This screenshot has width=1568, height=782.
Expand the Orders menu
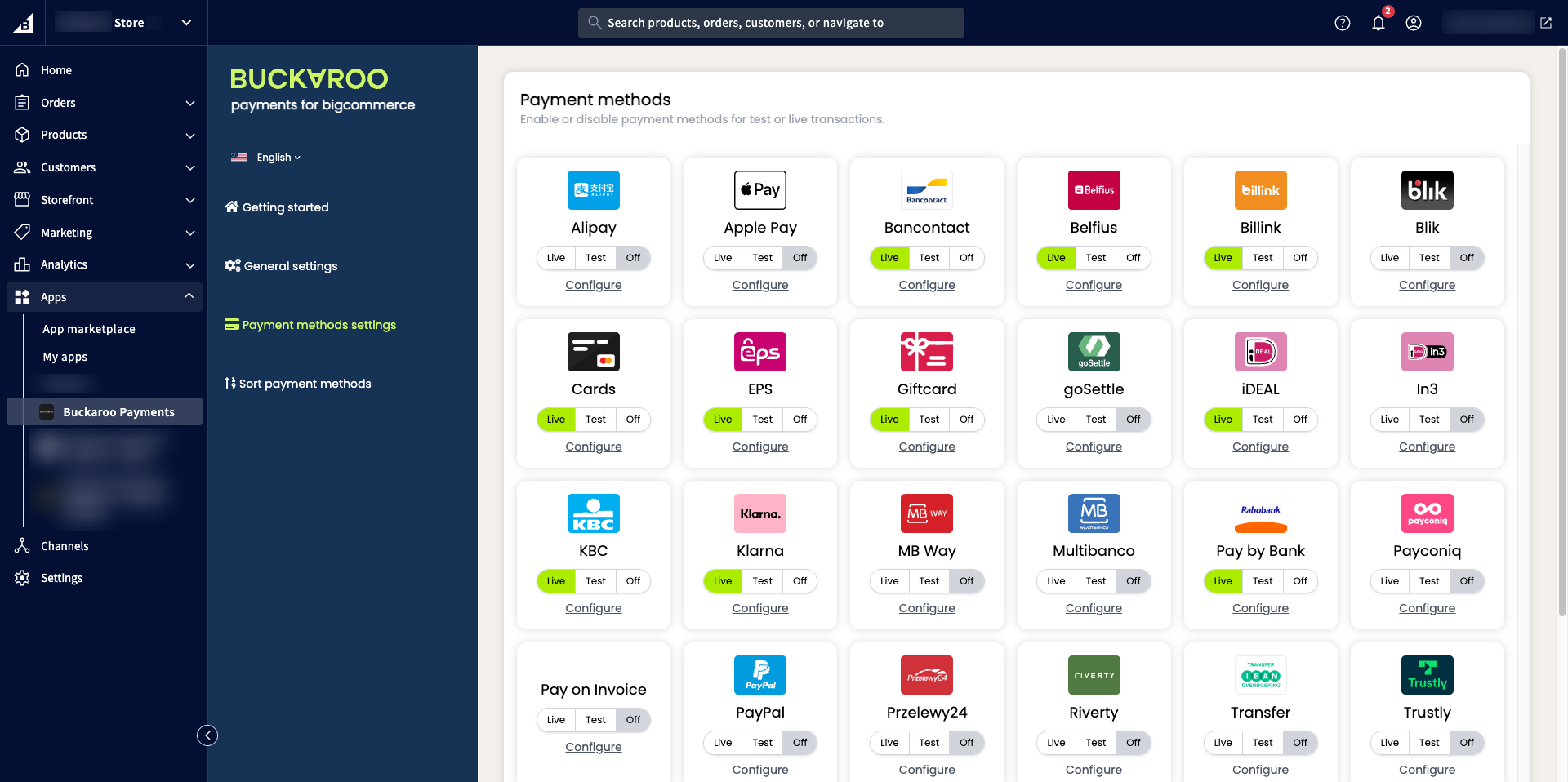105,103
